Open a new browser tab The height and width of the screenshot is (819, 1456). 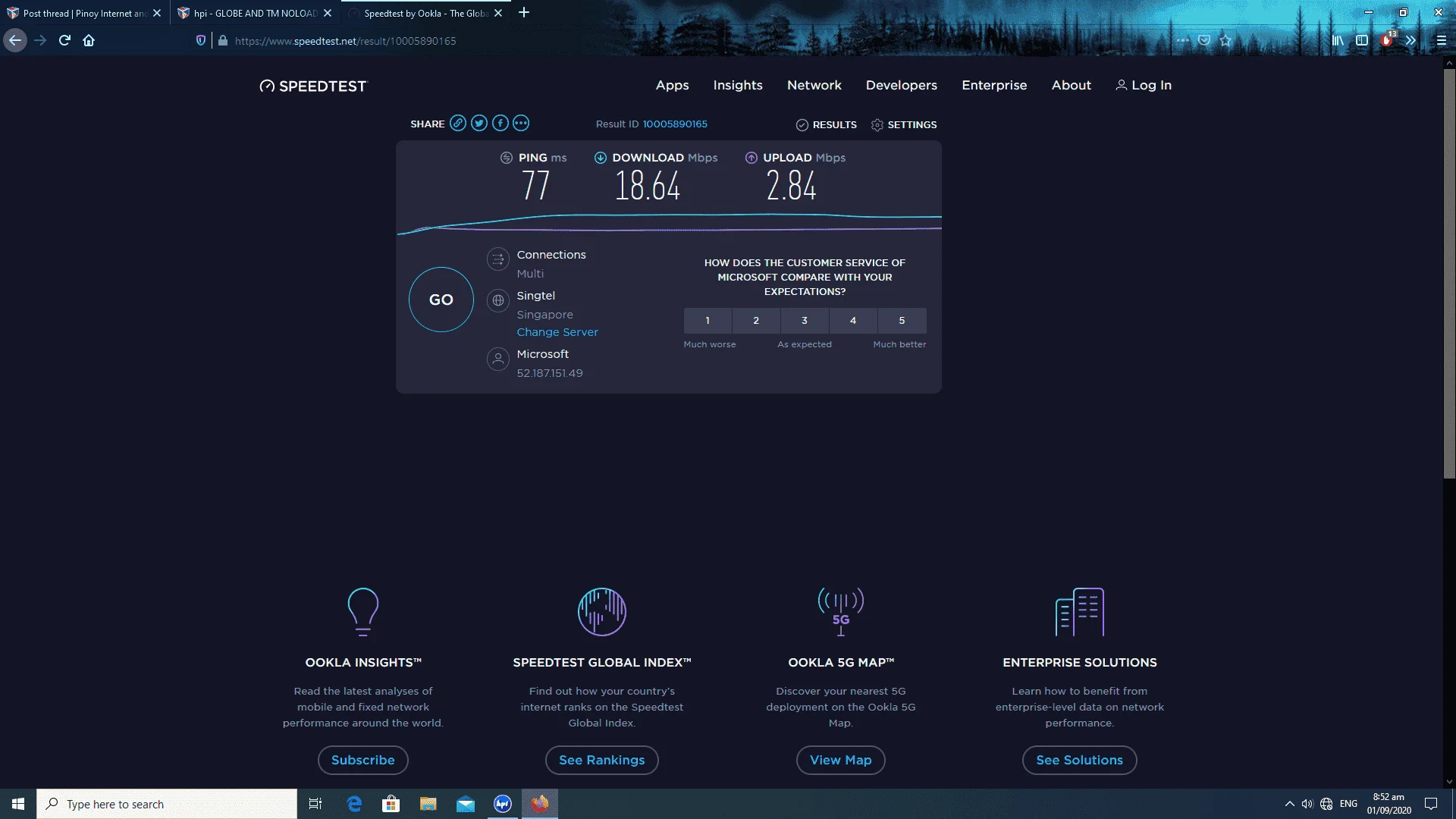(x=524, y=13)
